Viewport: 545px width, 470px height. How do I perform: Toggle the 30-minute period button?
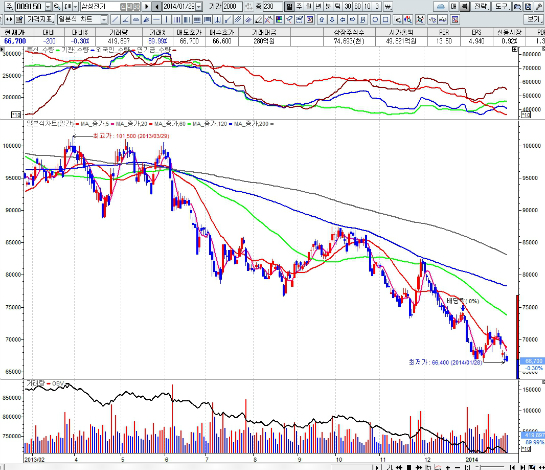point(348,6)
